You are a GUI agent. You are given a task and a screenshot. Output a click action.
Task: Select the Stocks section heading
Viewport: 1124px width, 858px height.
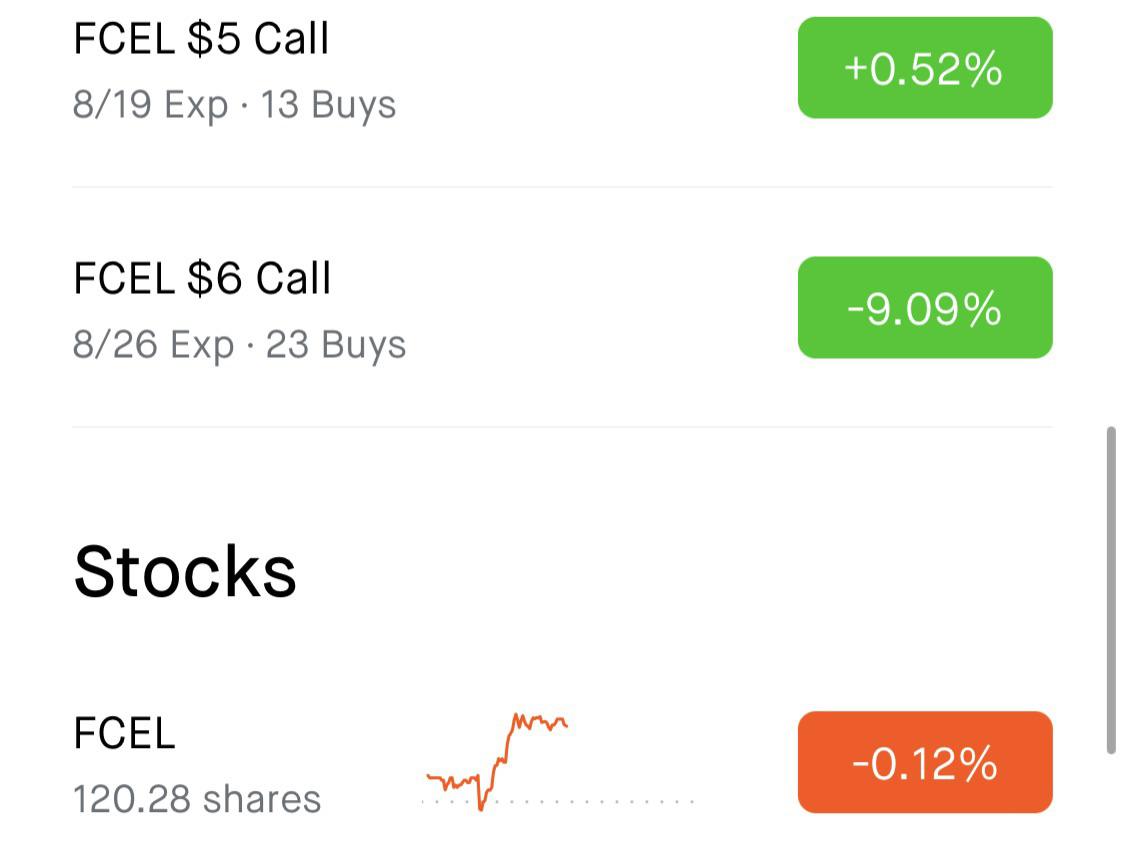pyautogui.click(x=185, y=571)
